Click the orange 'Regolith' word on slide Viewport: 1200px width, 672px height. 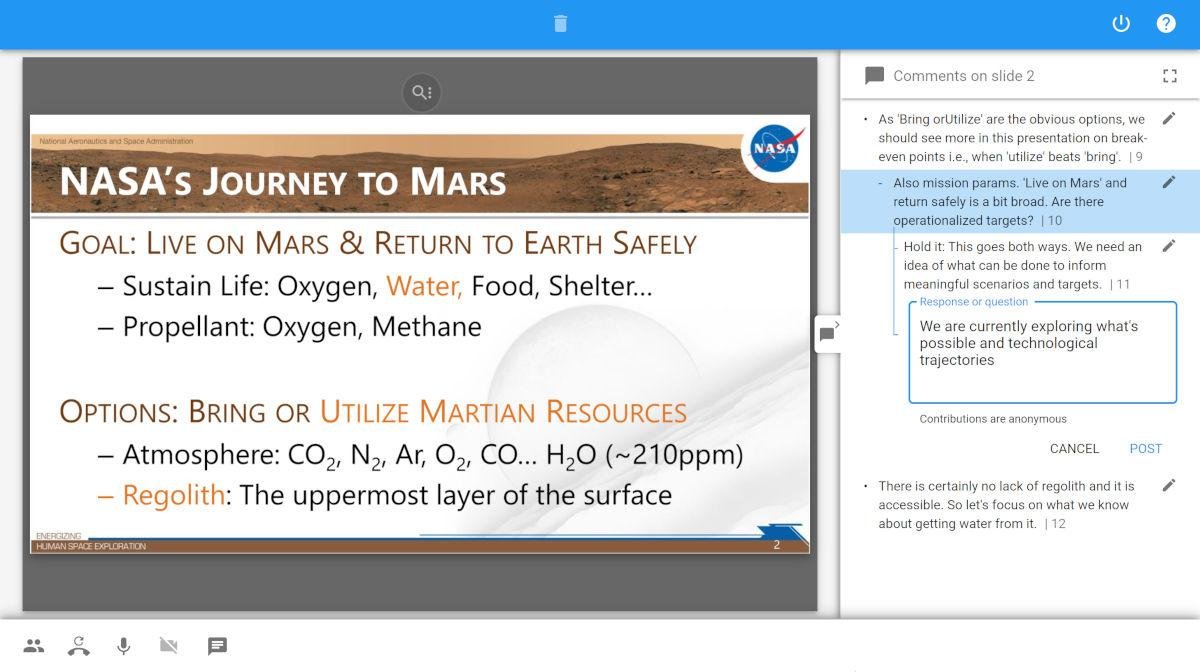(x=174, y=494)
